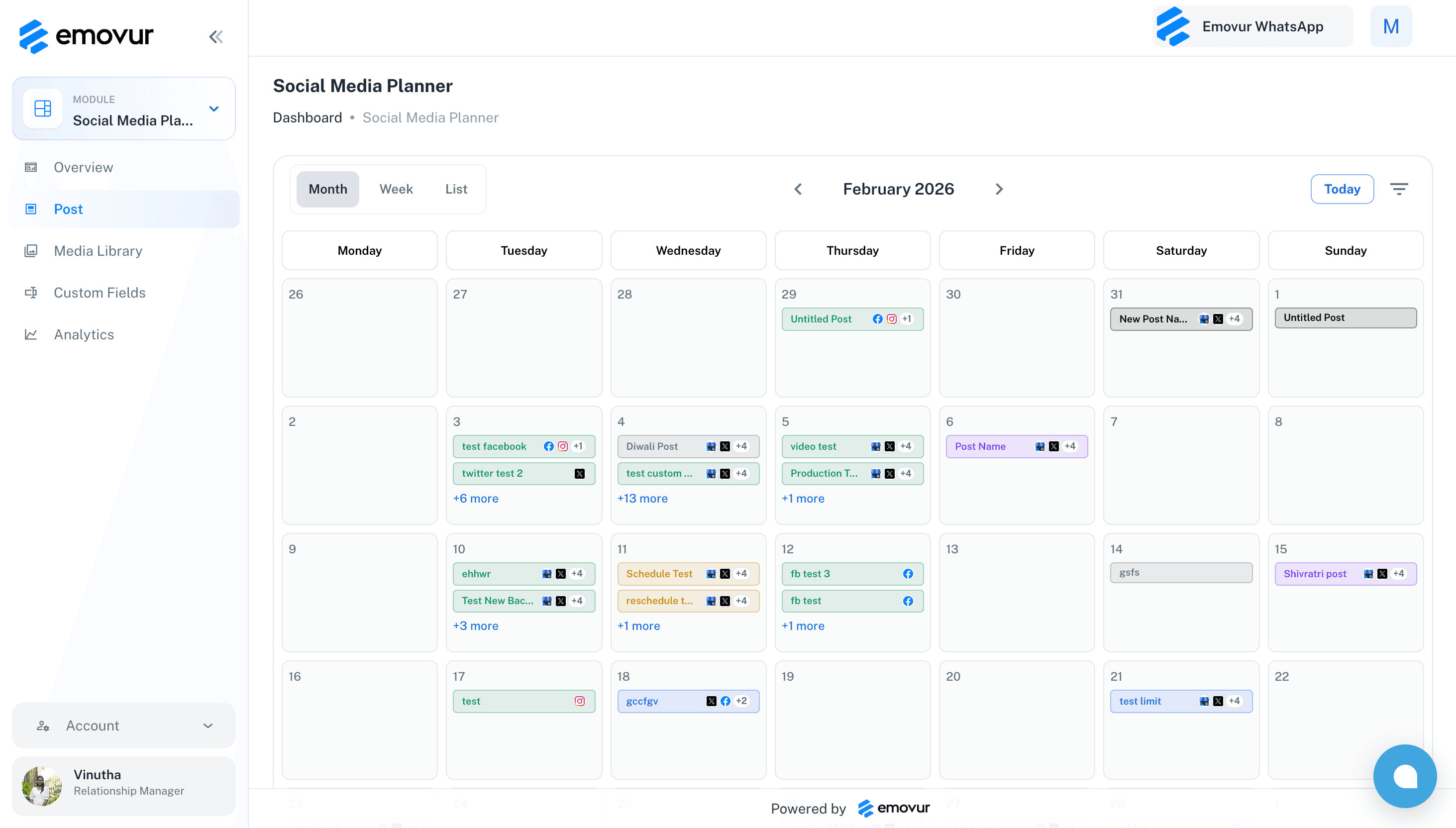Viewport: 1456px width, 828px height.
Task: Click the Custom Fields sidebar icon
Action: point(31,292)
